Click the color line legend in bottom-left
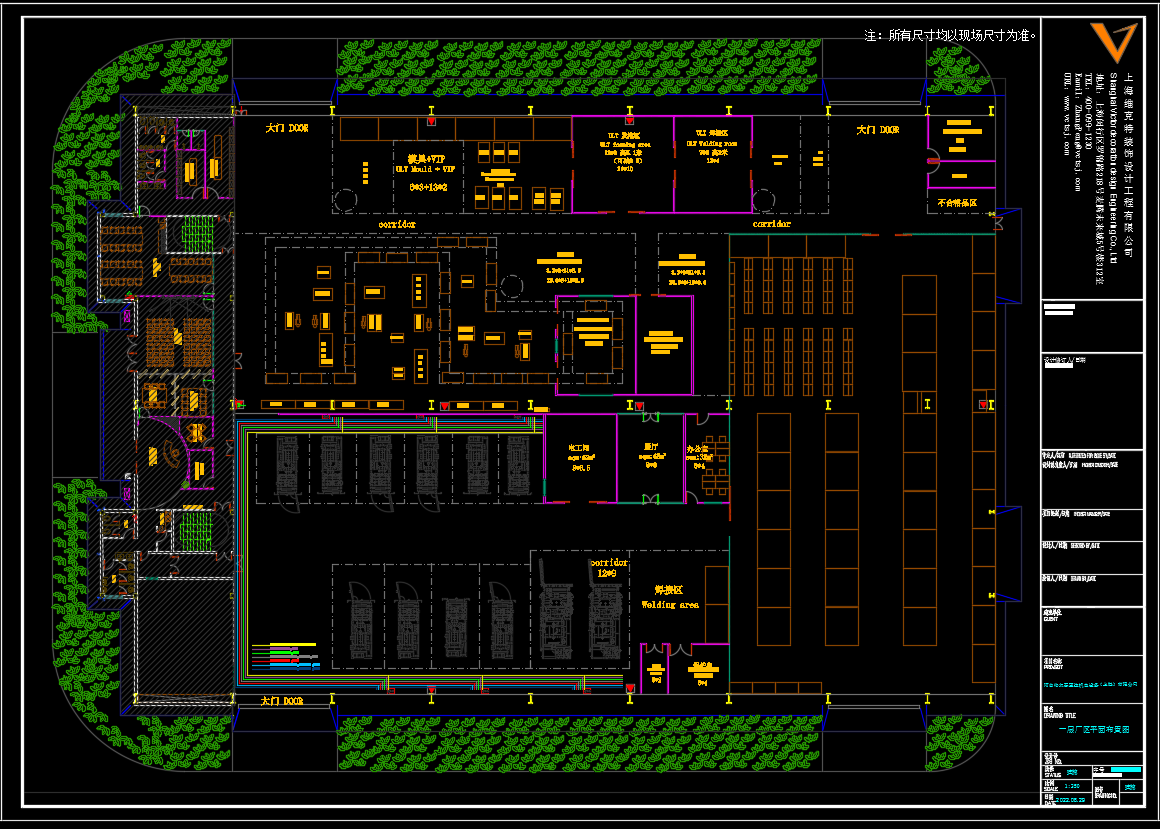Viewport: 1160px width, 829px height. tap(285, 655)
